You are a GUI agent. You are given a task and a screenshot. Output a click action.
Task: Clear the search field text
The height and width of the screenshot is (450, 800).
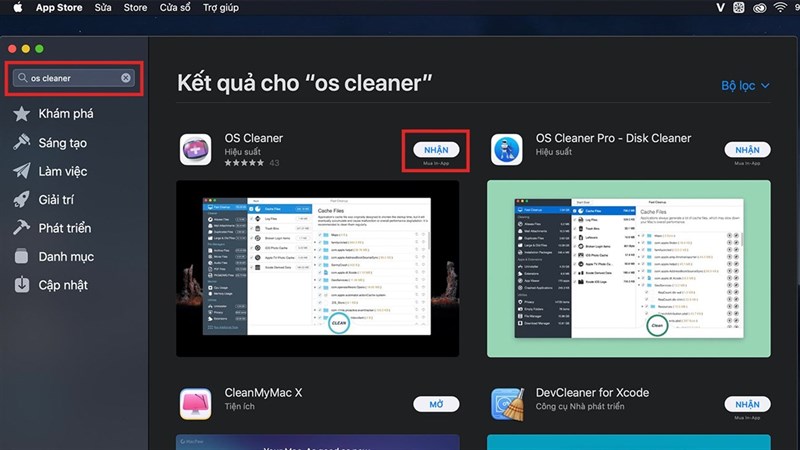(126, 78)
